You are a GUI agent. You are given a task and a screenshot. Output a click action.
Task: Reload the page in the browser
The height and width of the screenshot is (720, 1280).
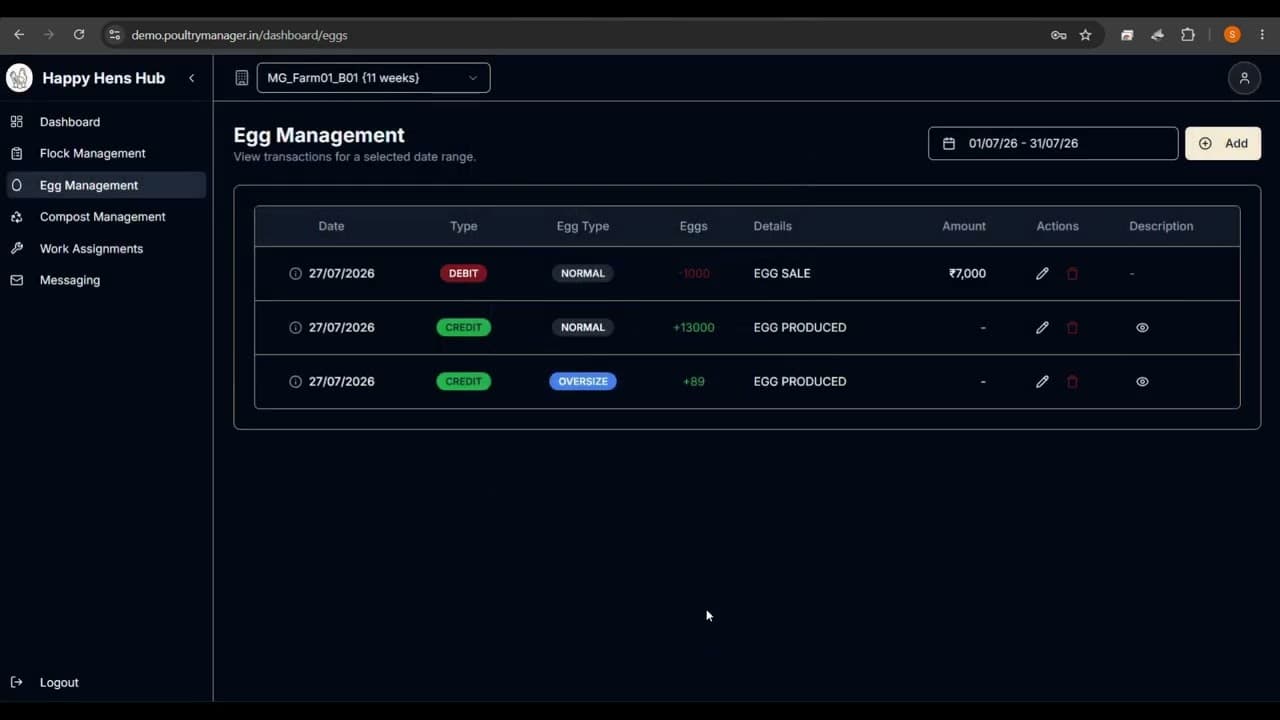coord(79,35)
